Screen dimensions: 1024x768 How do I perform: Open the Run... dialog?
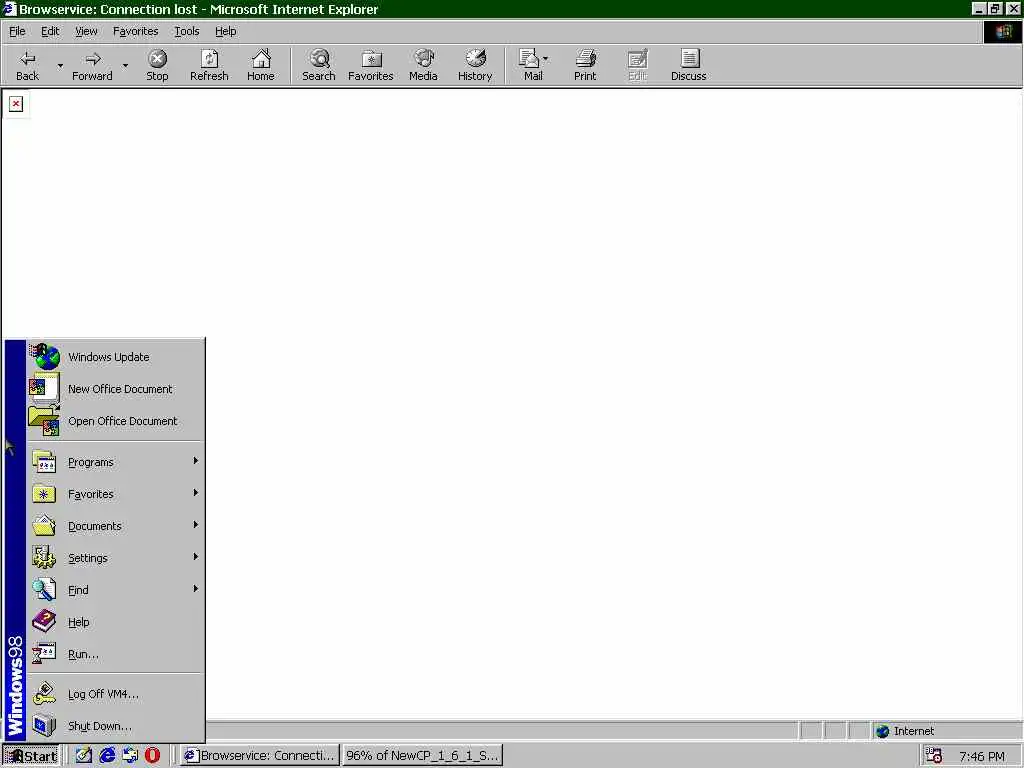pos(115,654)
